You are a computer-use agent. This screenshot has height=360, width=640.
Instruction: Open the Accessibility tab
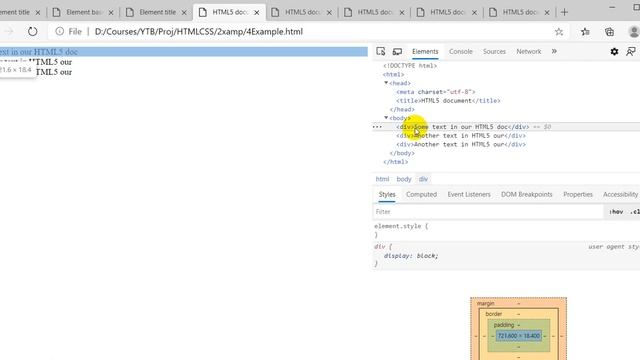click(x=620, y=194)
